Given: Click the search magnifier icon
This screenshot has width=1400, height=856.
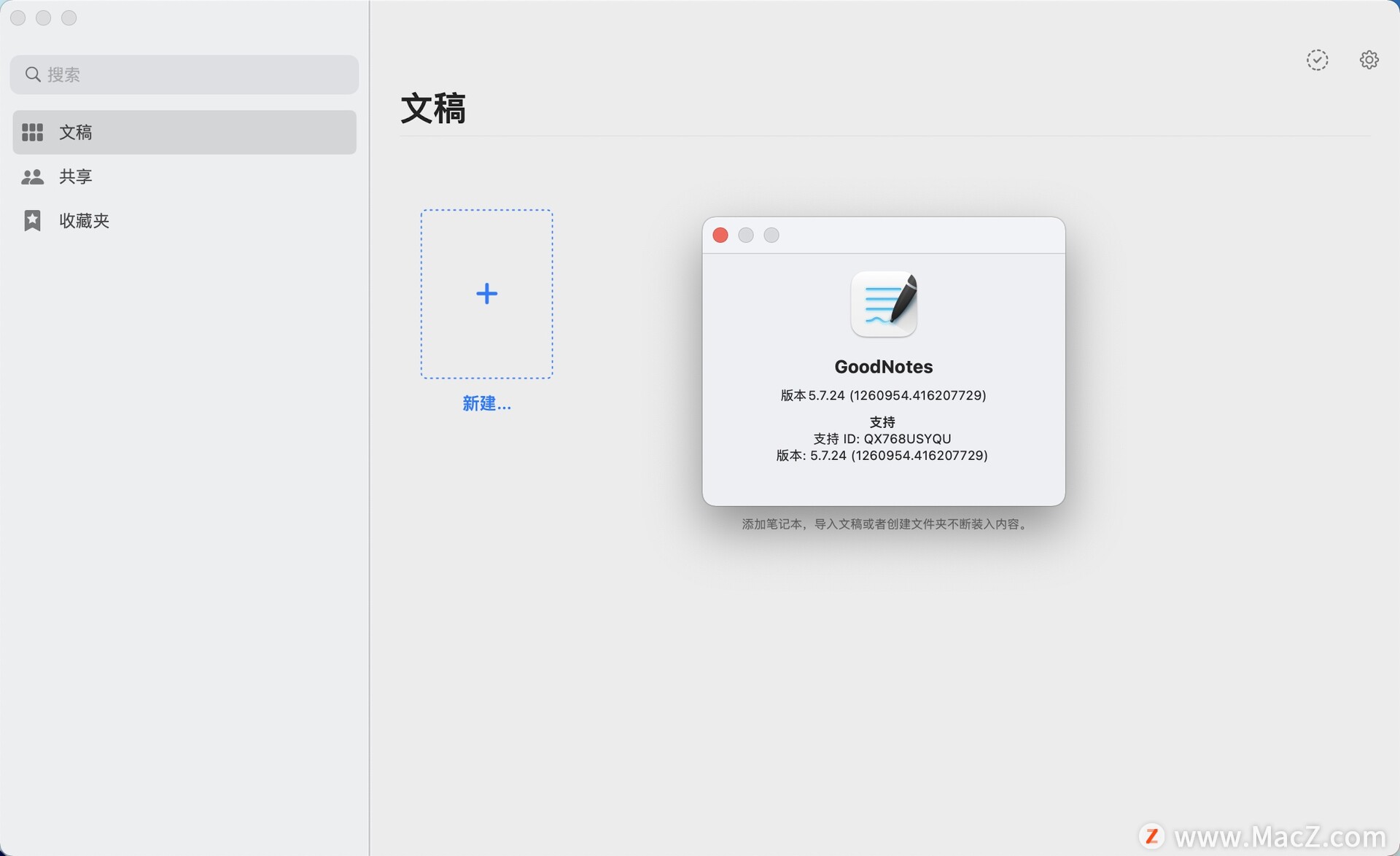Looking at the screenshot, I should coord(32,74).
